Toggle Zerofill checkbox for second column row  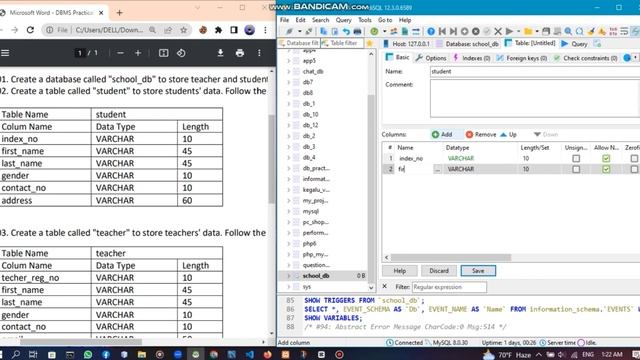(634, 169)
